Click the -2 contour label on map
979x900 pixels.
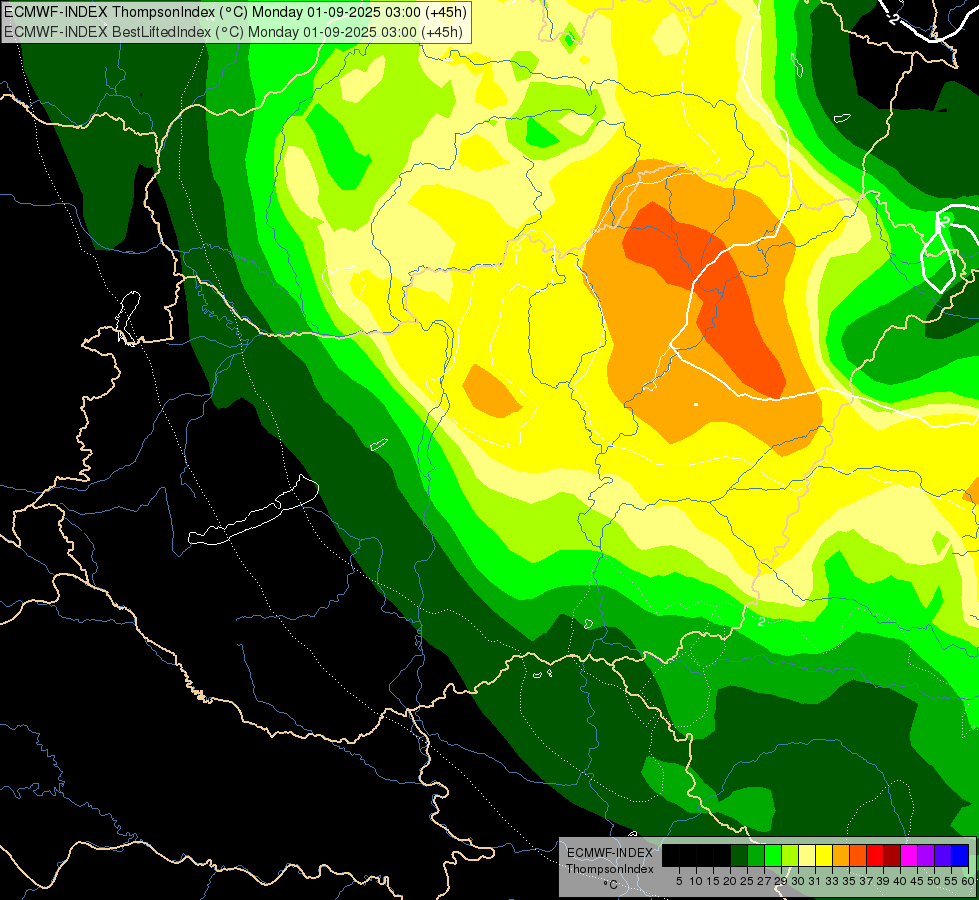coord(894,19)
